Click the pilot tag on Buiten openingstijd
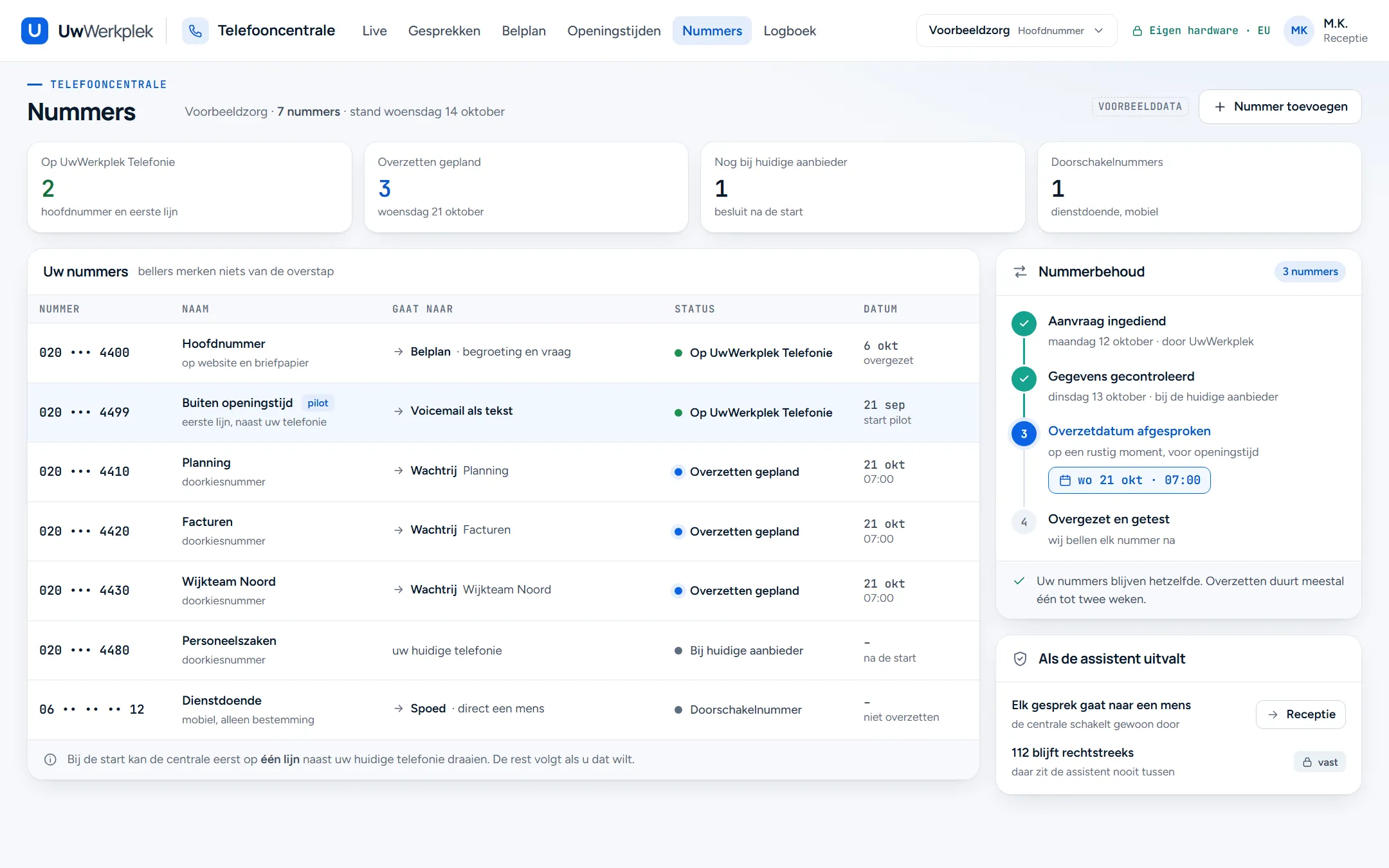Screen dimensions: 1389x868 click(318, 403)
